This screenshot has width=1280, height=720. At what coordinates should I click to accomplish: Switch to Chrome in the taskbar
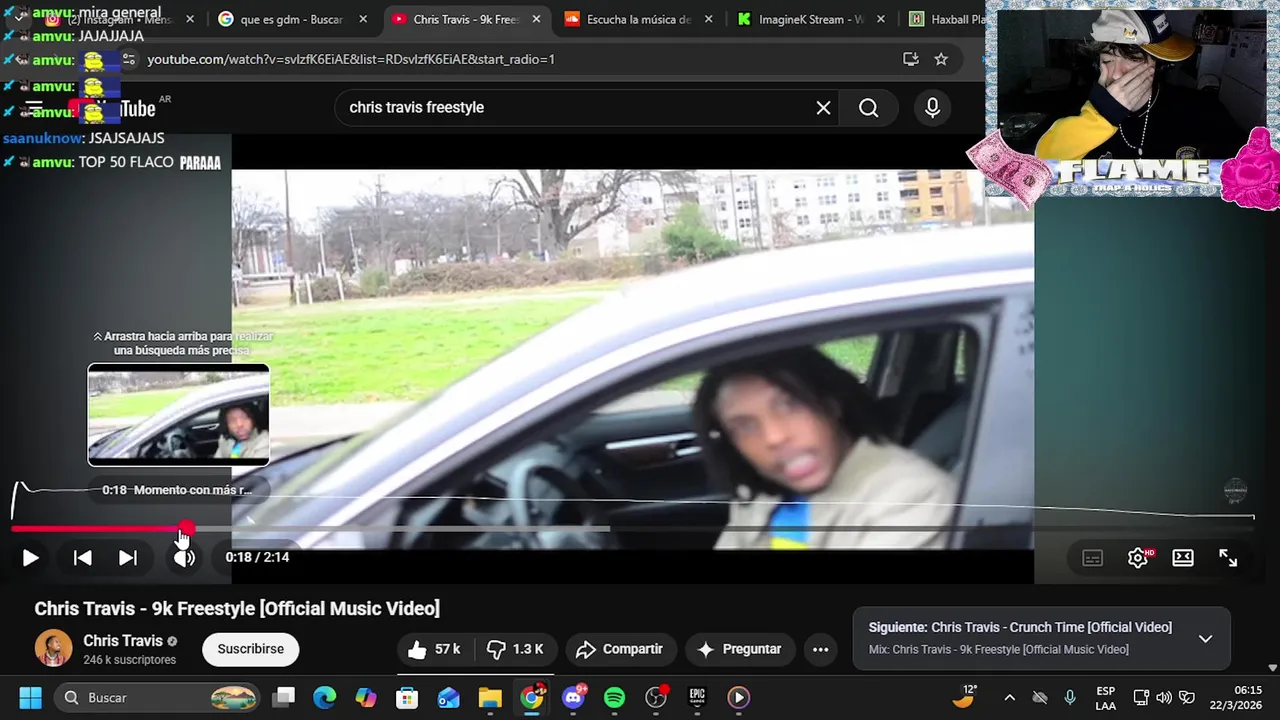click(532, 698)
